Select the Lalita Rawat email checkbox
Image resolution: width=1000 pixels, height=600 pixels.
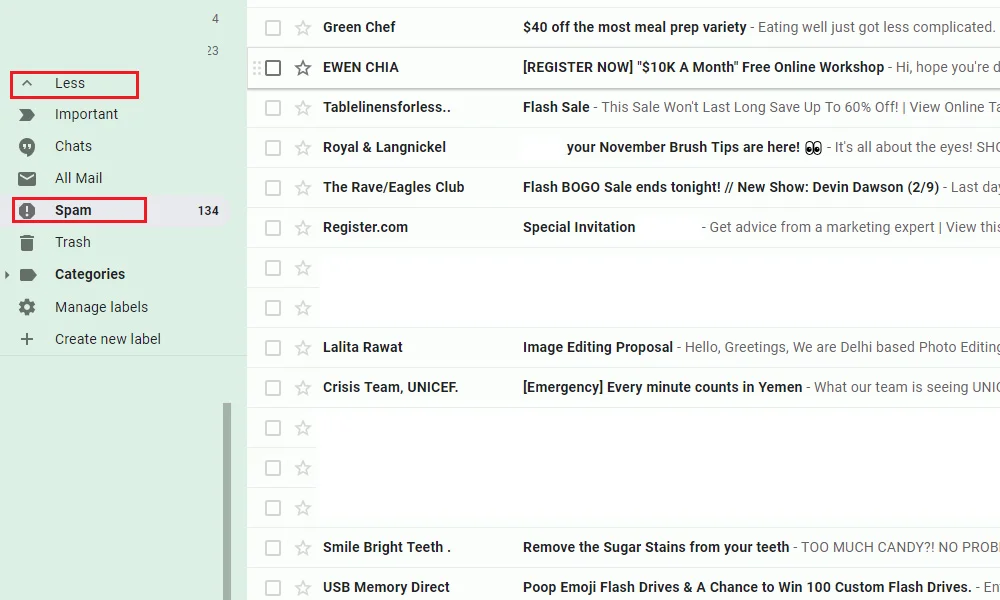click(x=273, y=348)
